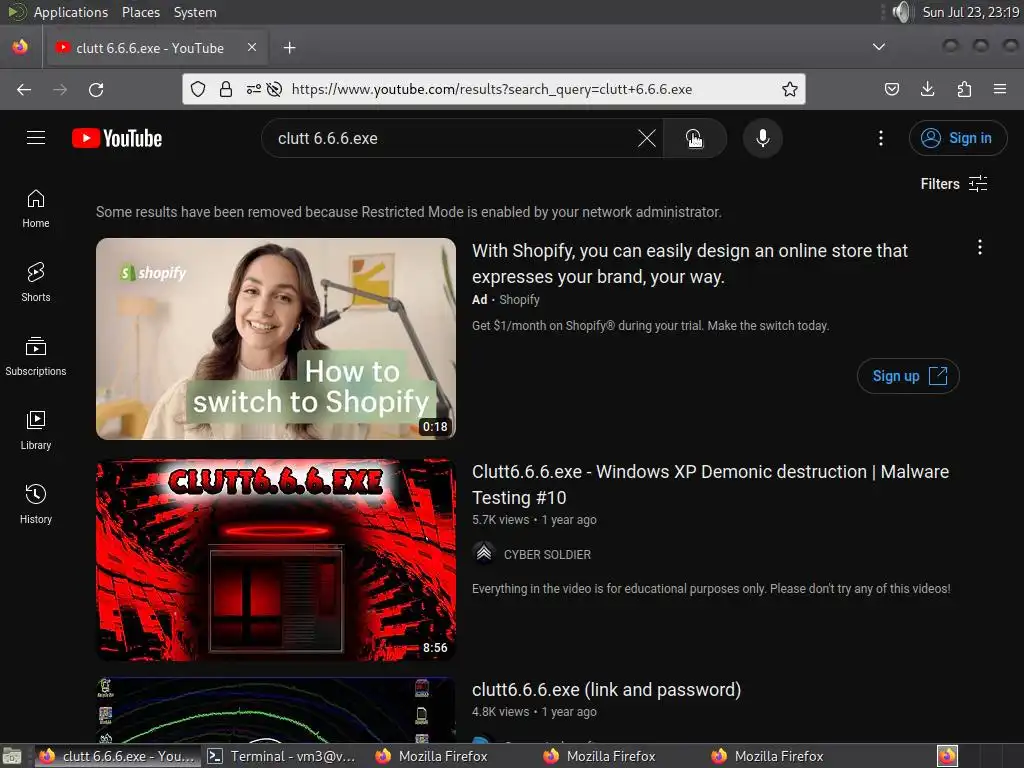This screenshot has width=1024, height=768.
Task: Open site permissions icon in address bar
Action: tap(253, 89)
